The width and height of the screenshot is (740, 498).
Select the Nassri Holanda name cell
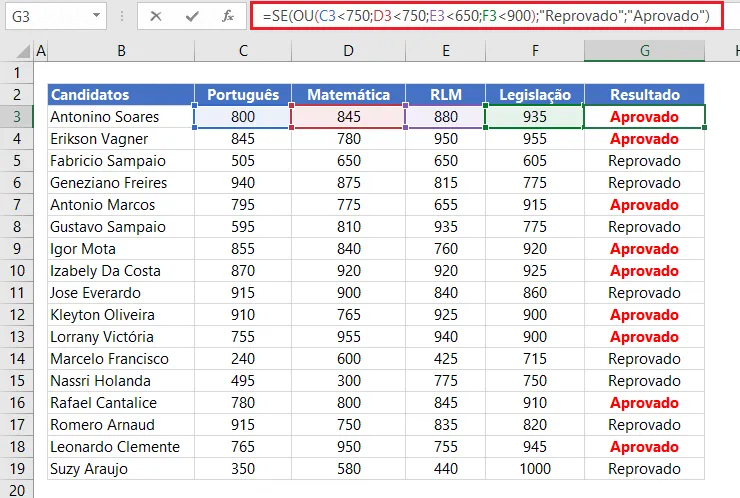[121, 380]
